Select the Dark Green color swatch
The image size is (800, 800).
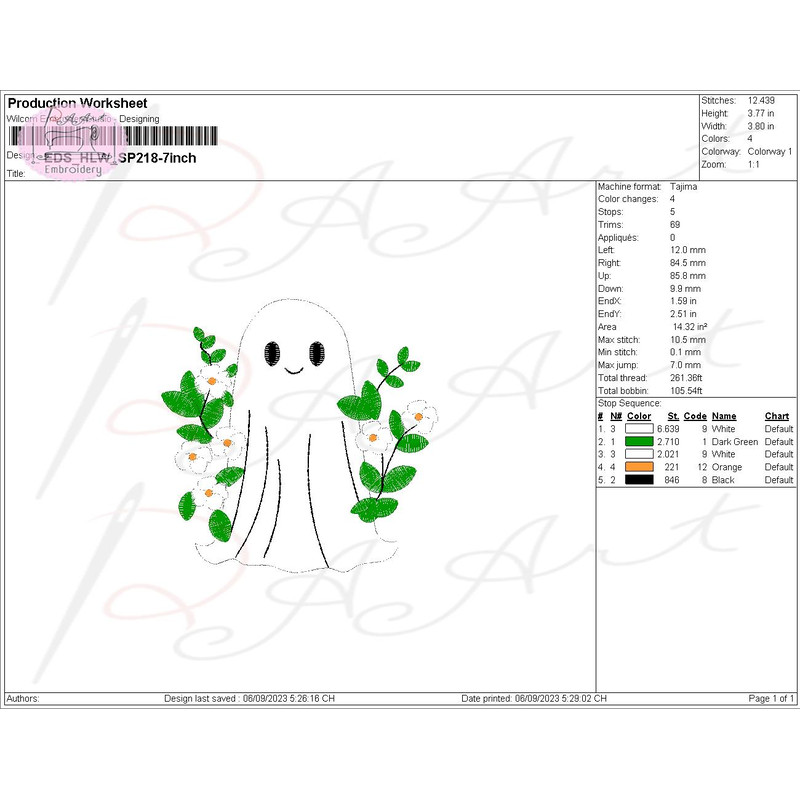(x=639, y=441)
